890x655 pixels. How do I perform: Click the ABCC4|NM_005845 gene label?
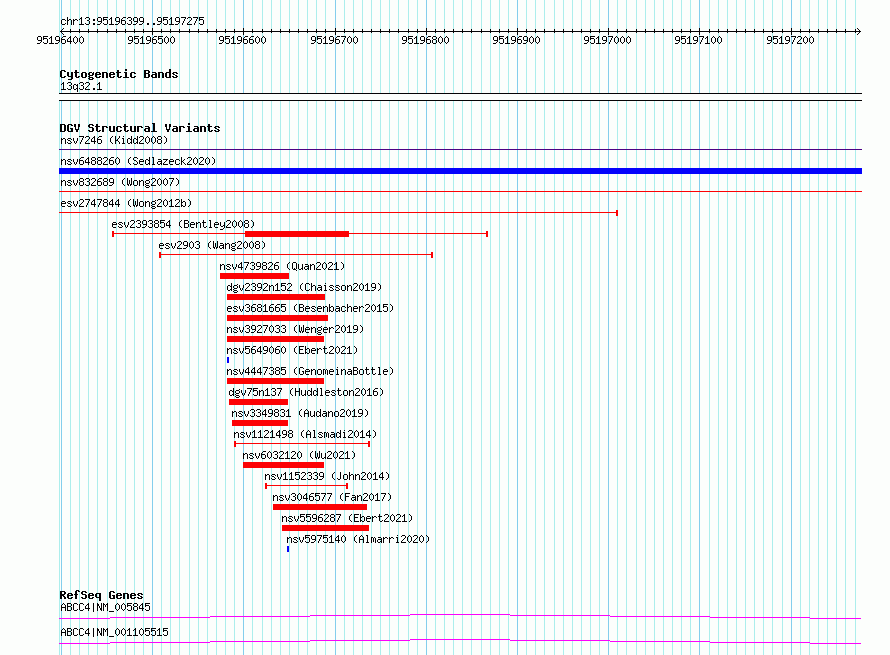tap(105, 607)
